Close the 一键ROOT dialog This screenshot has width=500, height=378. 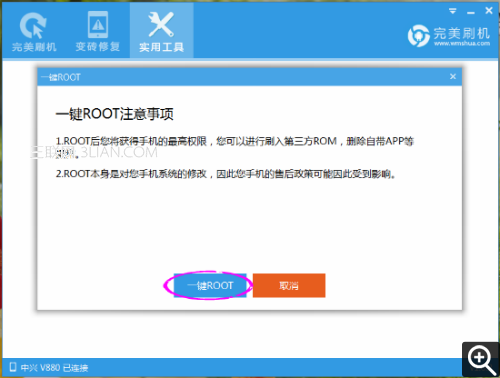click(453, 77)
